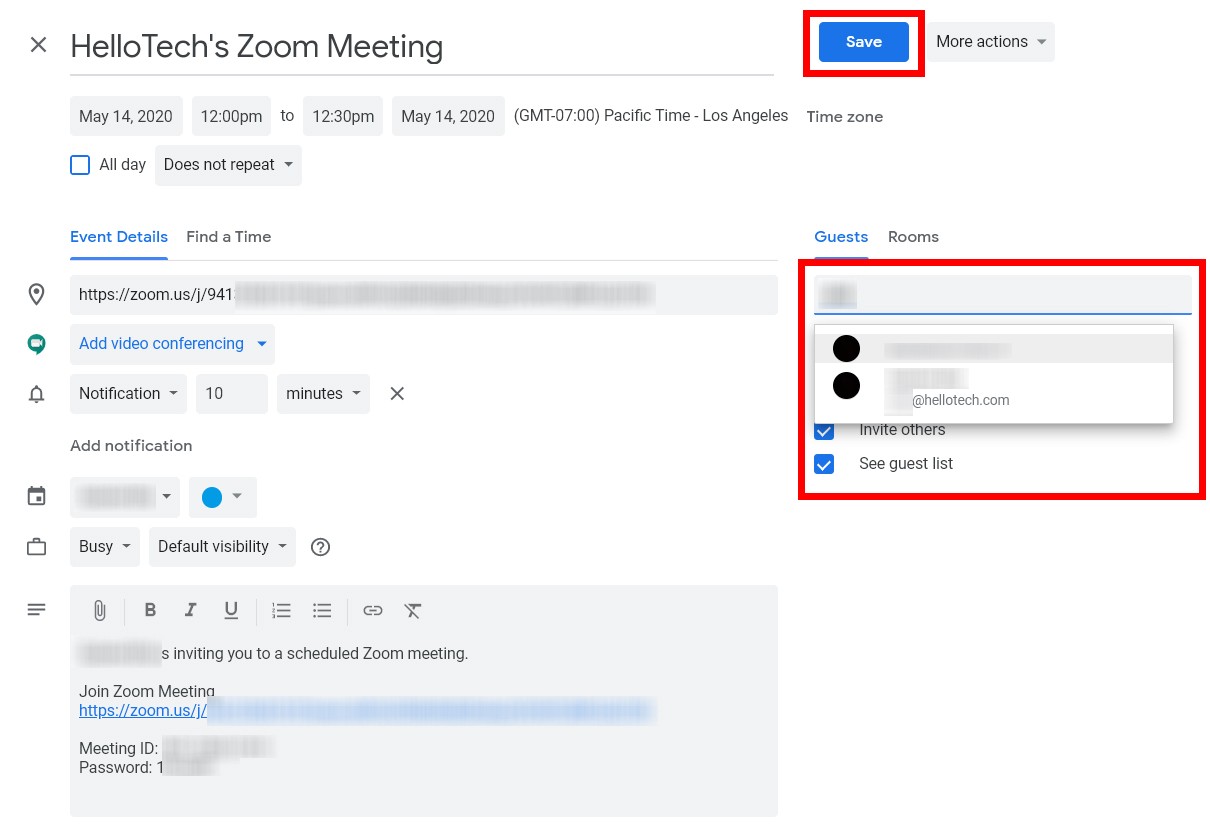This screenshot has height=831, width=1210.
Task: Open the Default visibility dropdown
Action: point(222,547)
